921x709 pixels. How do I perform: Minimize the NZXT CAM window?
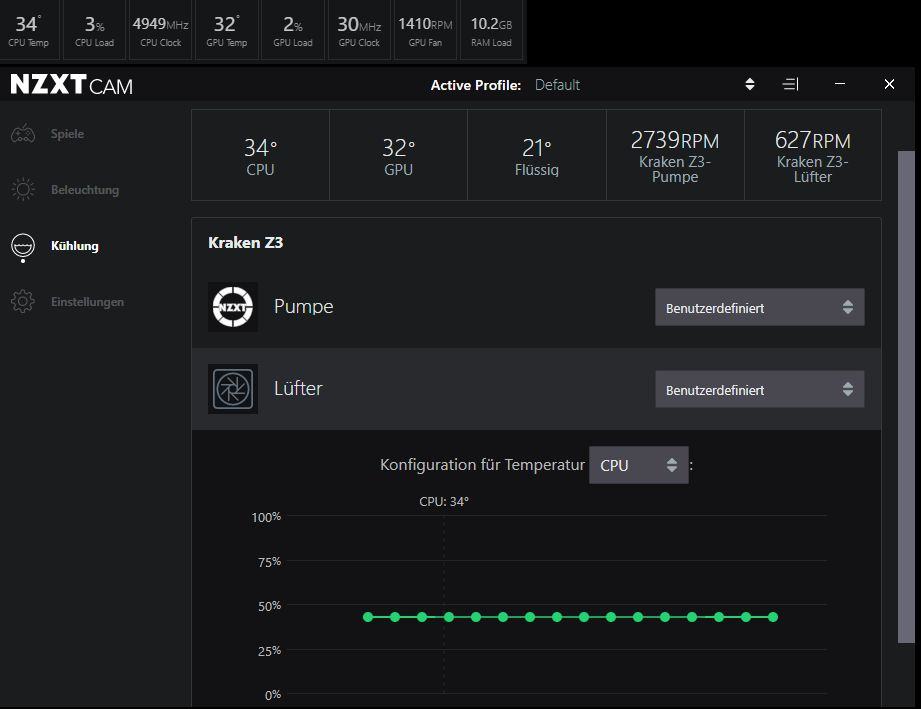click(x=840, y=84)
